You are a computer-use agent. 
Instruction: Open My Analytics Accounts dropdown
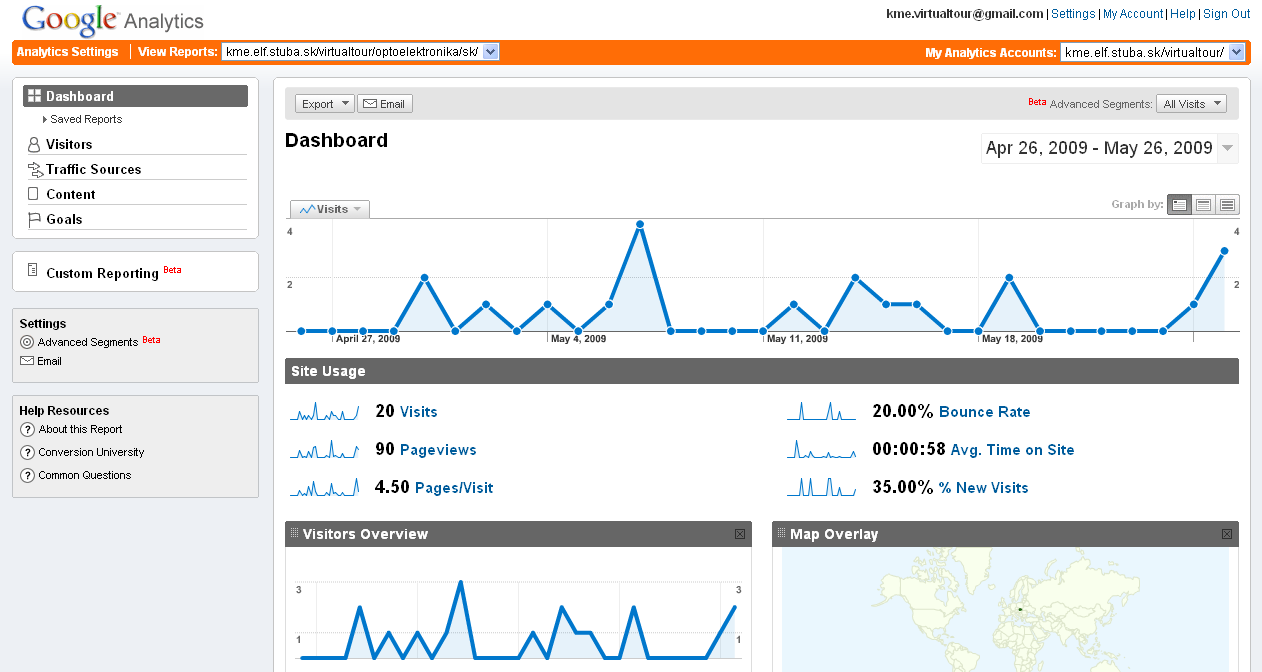coord(1152,52)
